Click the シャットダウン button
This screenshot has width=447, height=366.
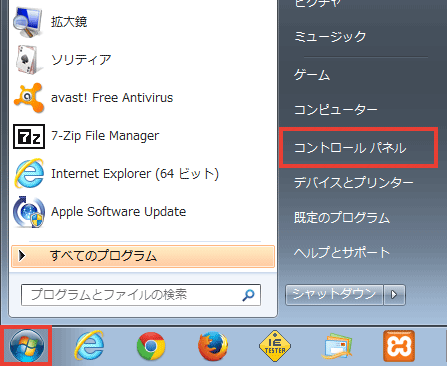coord(334,295)
